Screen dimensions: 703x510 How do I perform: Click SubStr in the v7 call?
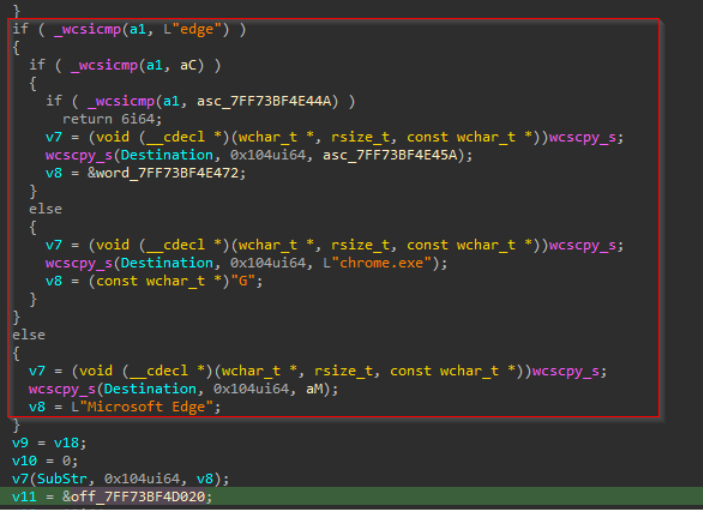[62, 479]
